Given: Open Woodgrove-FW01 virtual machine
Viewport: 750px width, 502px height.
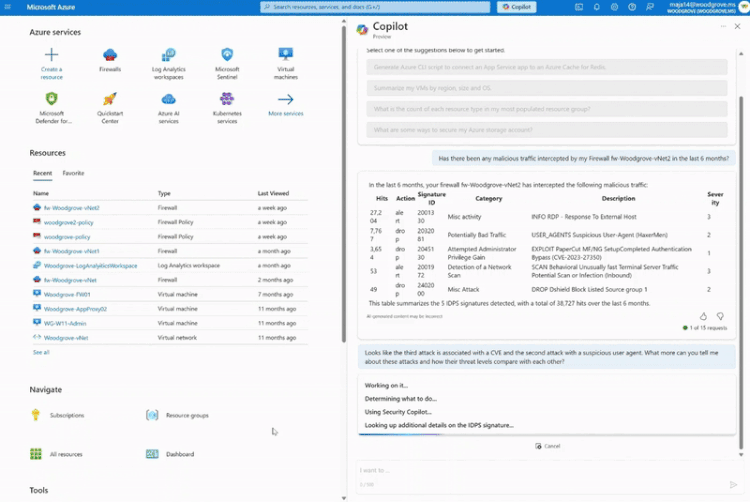Looking at the screenshot, I should pos(67,295).
